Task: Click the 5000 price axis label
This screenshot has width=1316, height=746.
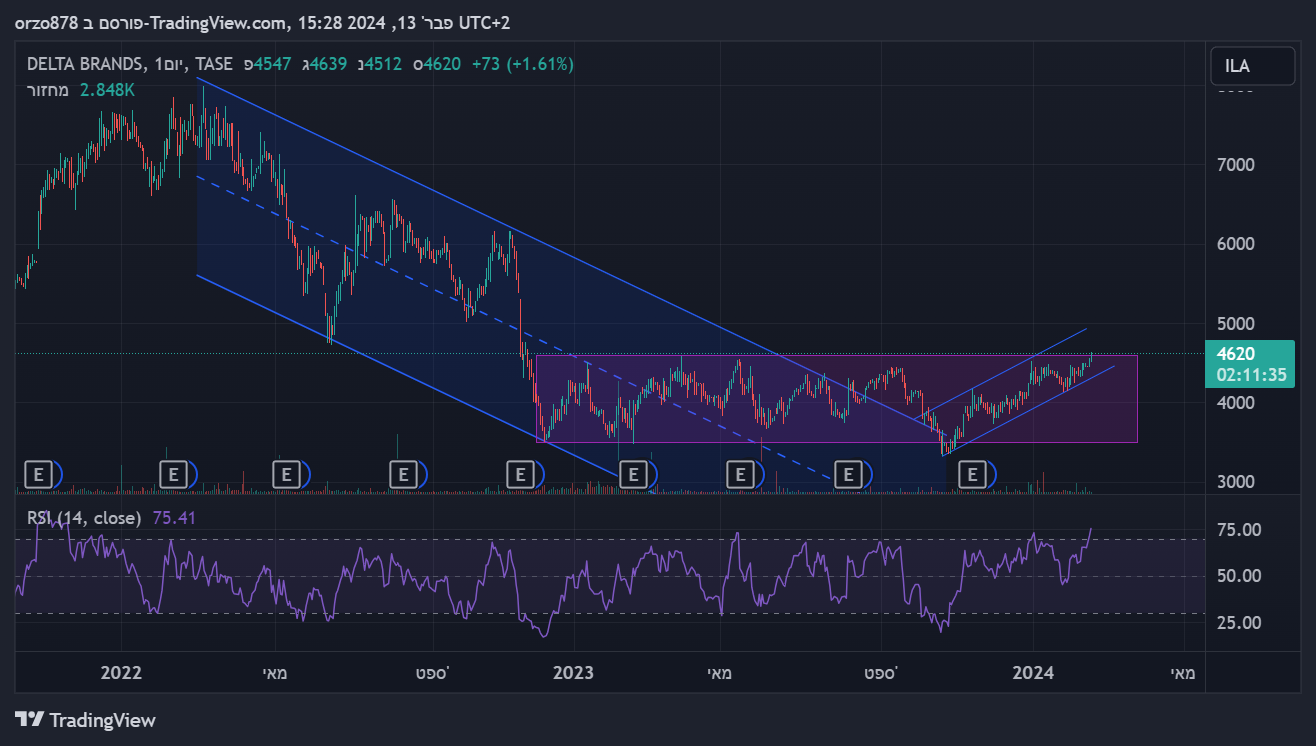Action: click(1236, 324)
